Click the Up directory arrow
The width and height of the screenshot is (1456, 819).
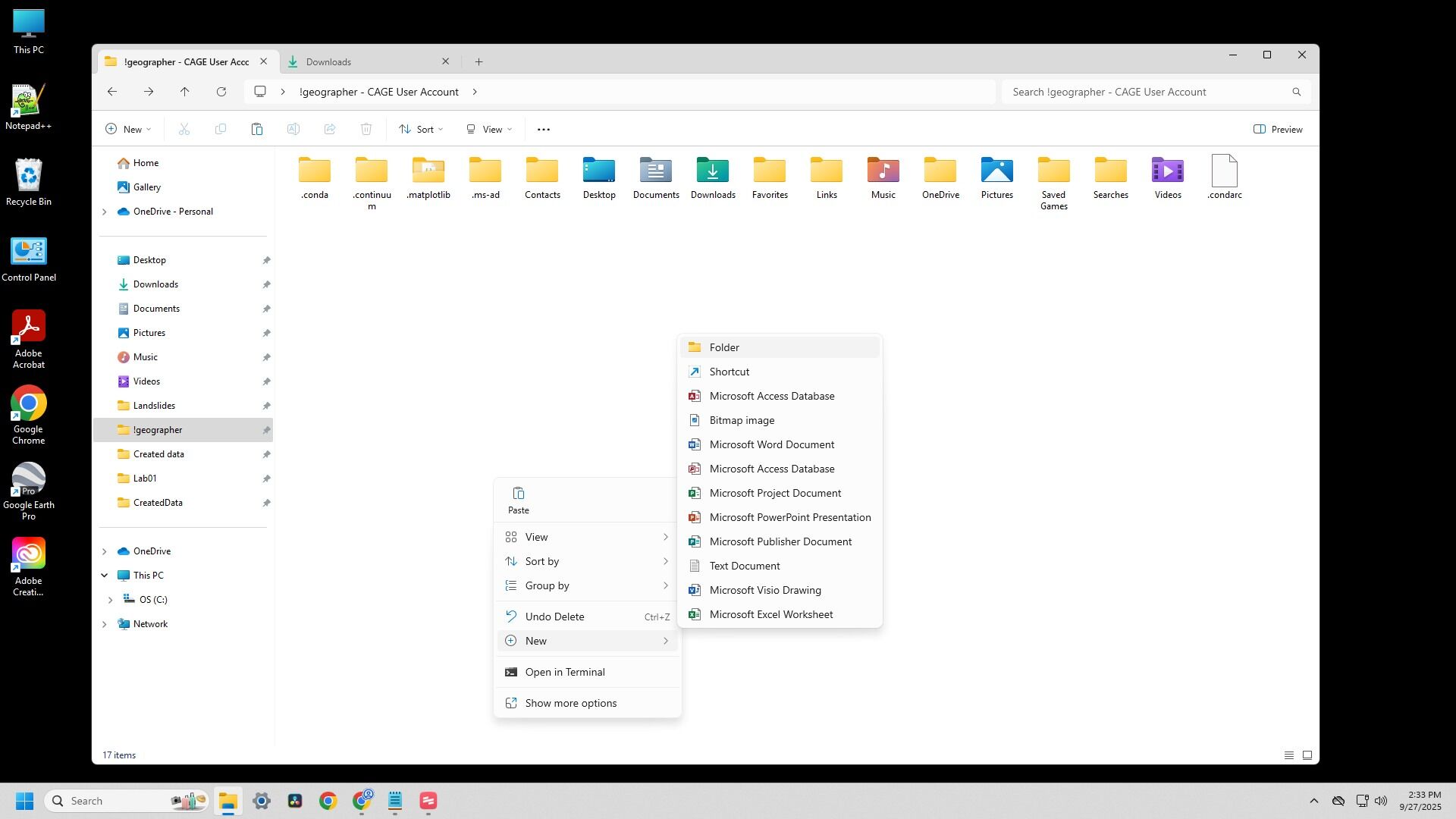[185, 92]
